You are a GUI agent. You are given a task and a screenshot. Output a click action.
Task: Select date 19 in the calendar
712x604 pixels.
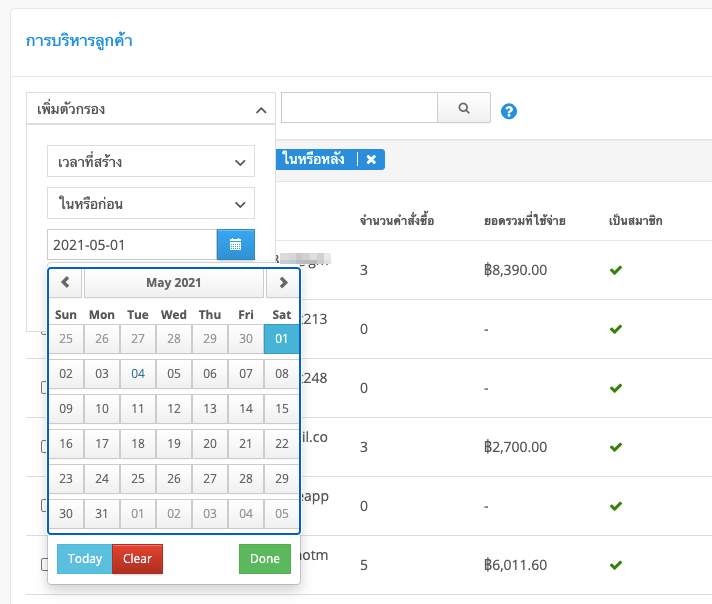point(173,444)
